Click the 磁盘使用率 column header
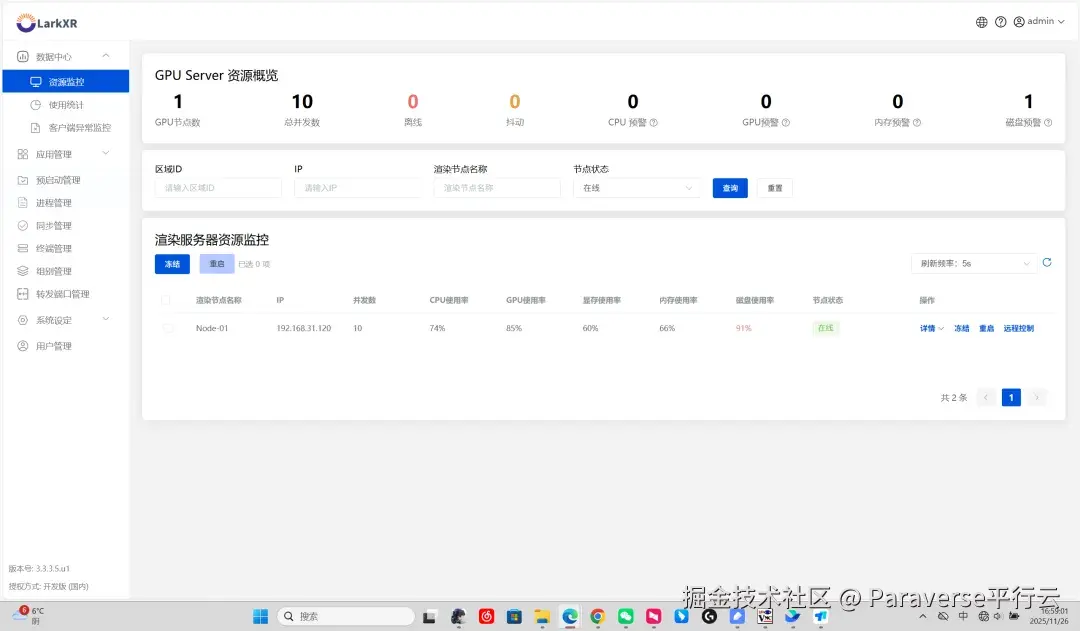Image resolution: width=1080 pixels, height=631 pixels. [x=755, y=300]
